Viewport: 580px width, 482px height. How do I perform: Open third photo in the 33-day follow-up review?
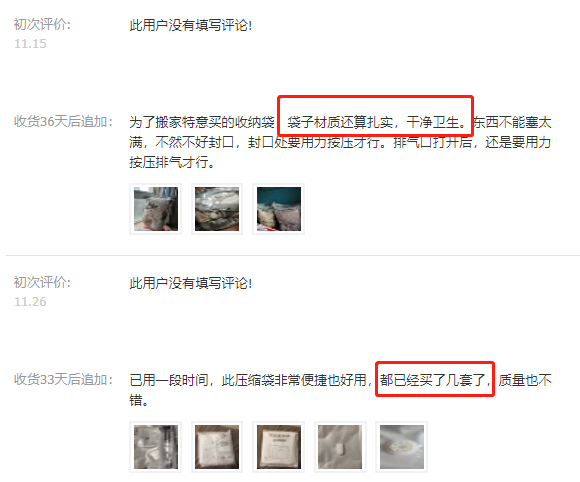279,447
